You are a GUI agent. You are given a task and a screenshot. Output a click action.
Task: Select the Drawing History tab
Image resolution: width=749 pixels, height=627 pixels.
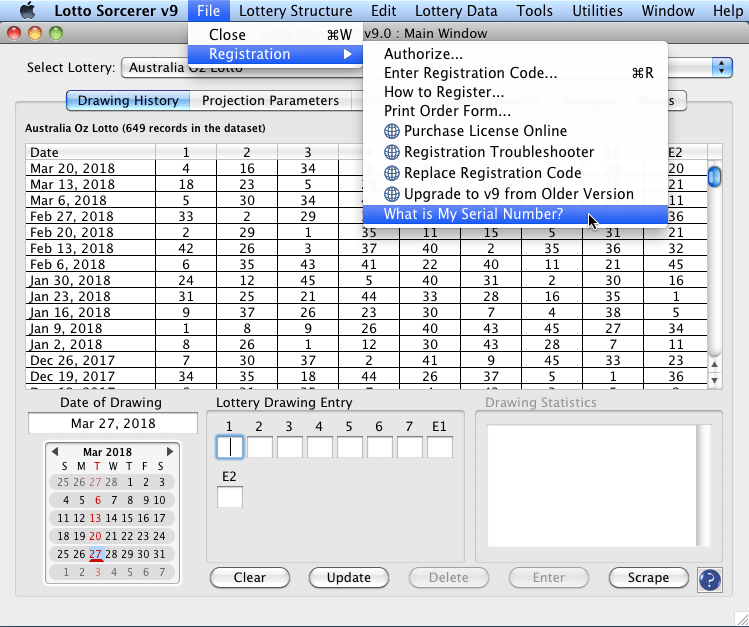128,100
